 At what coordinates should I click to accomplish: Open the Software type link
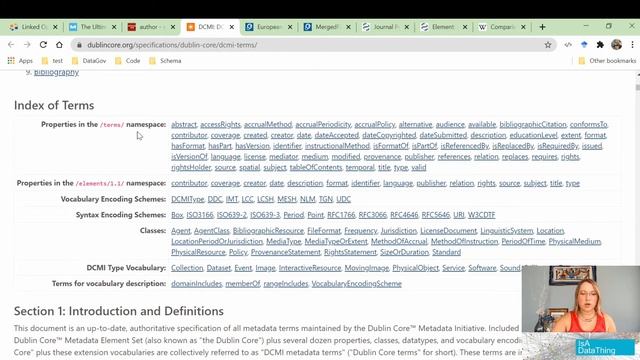[x=482, y=268]
